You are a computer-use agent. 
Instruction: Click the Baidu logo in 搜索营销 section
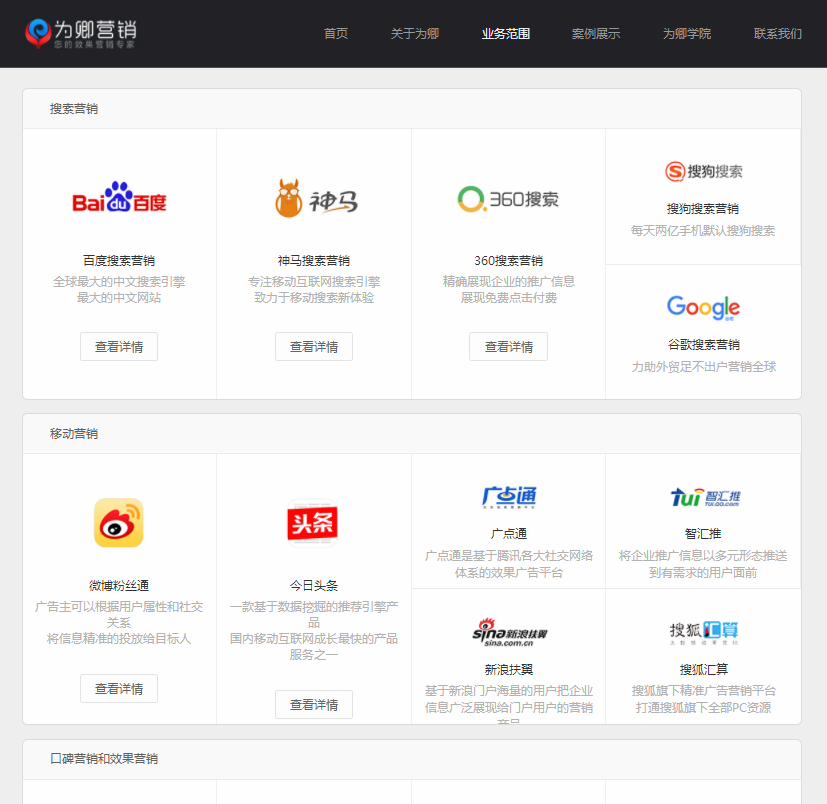coord(118,198)
